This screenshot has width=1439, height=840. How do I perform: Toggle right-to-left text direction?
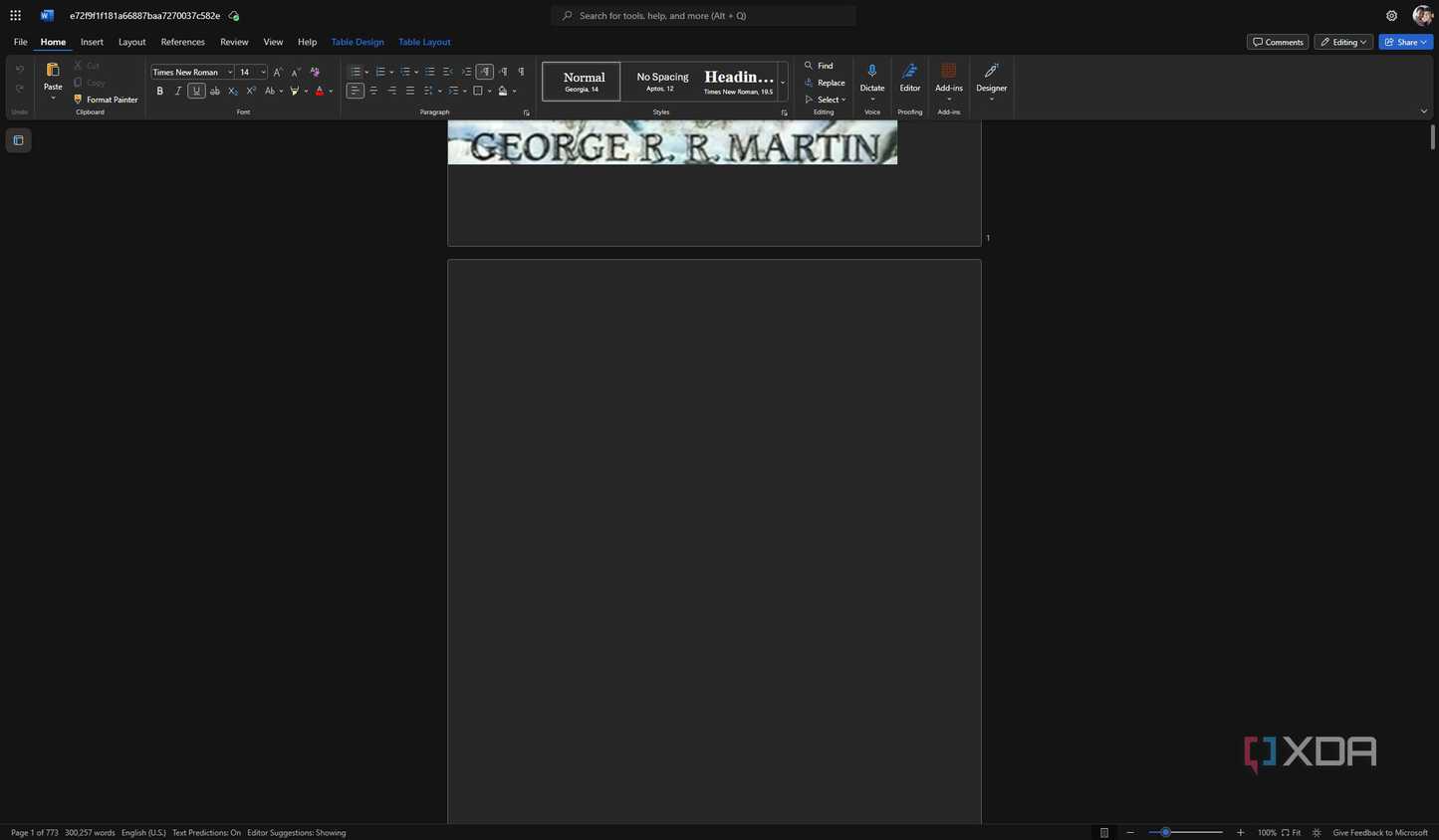pos(503,72)
